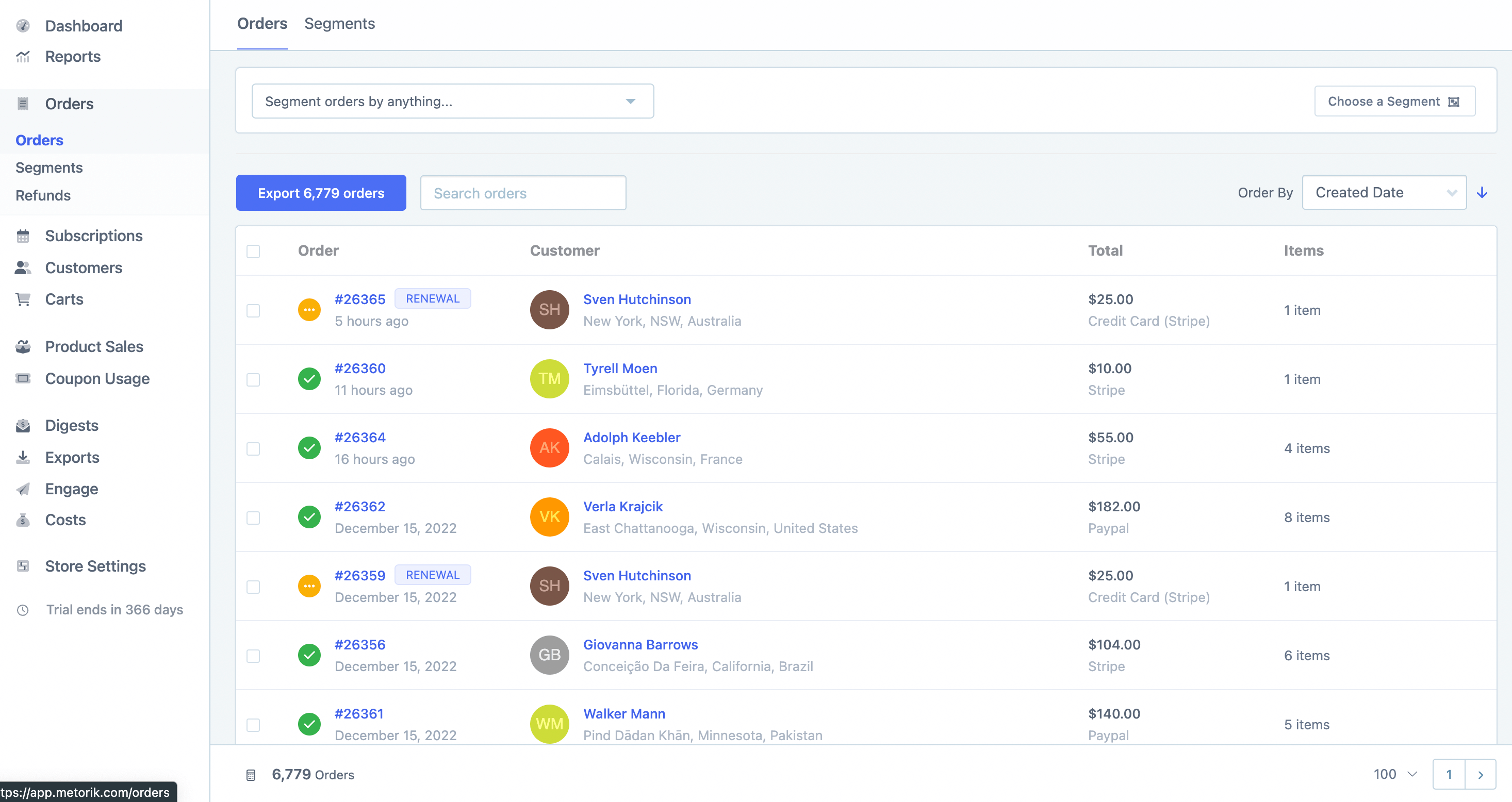1512x802 pixels.
Task: Select Refunds in the sidebar menu
Action: click(43, 195)
